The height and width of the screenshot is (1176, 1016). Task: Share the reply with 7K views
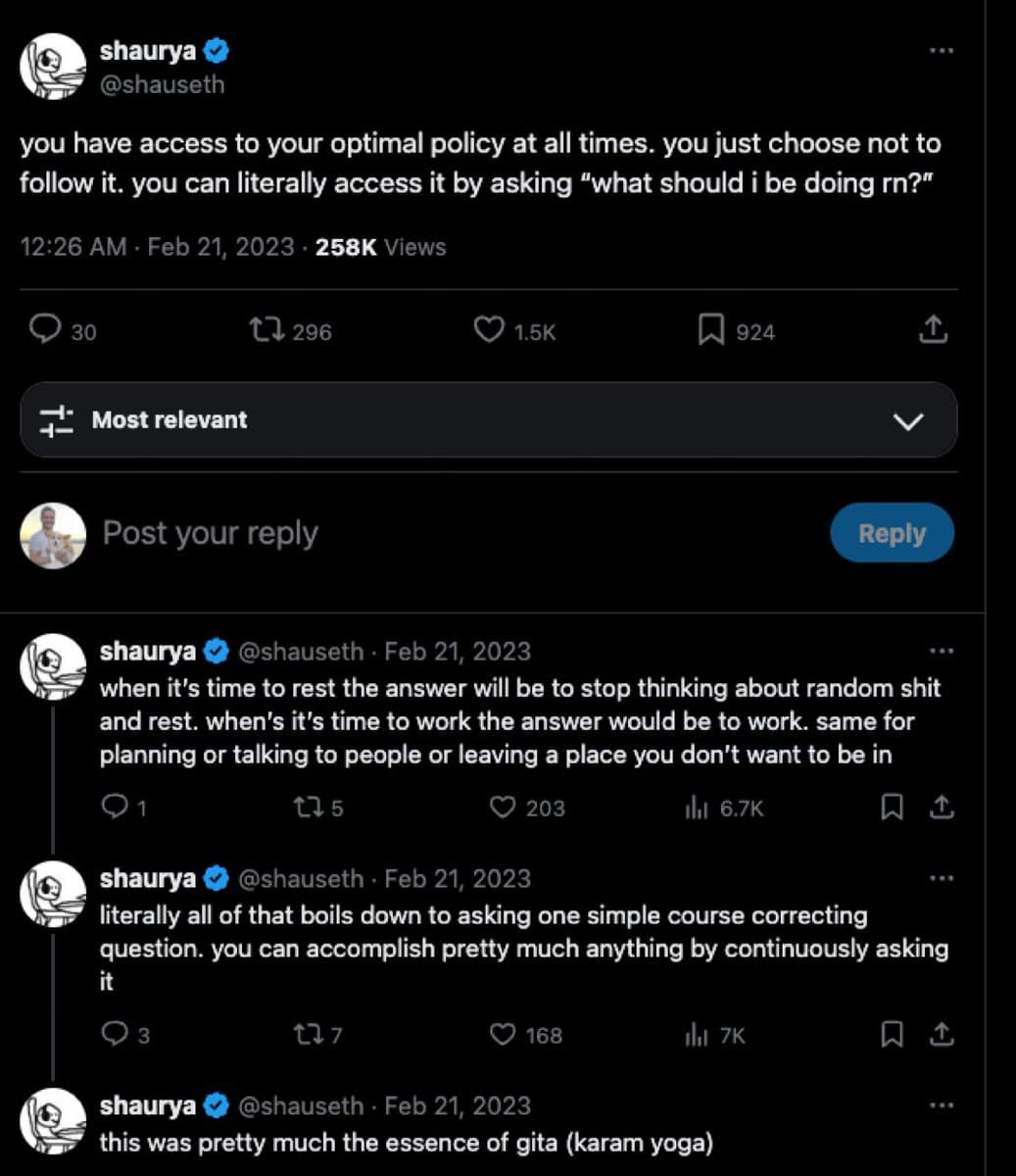pos(942,1034)
